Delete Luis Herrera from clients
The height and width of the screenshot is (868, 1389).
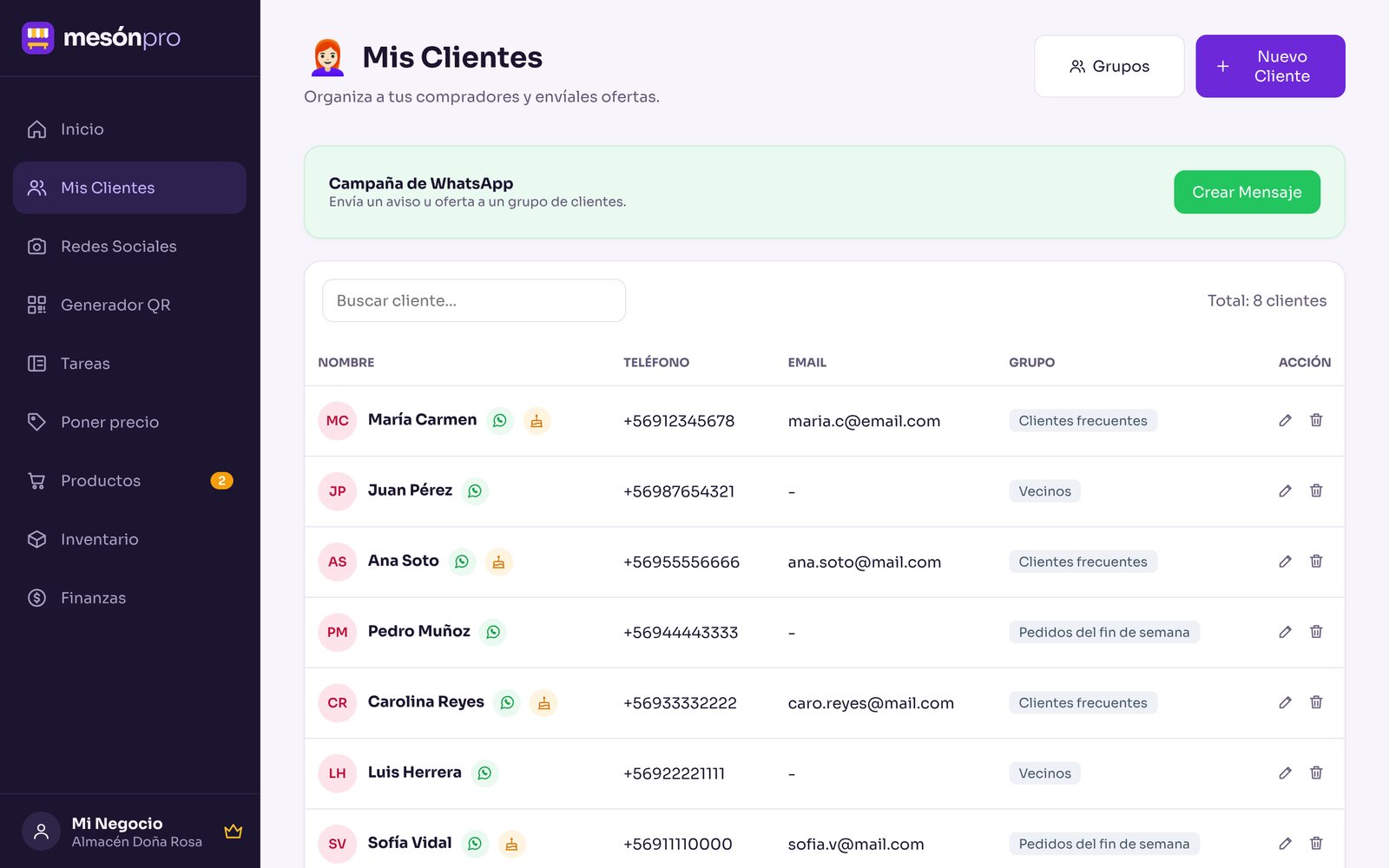tap(1316, 773)
